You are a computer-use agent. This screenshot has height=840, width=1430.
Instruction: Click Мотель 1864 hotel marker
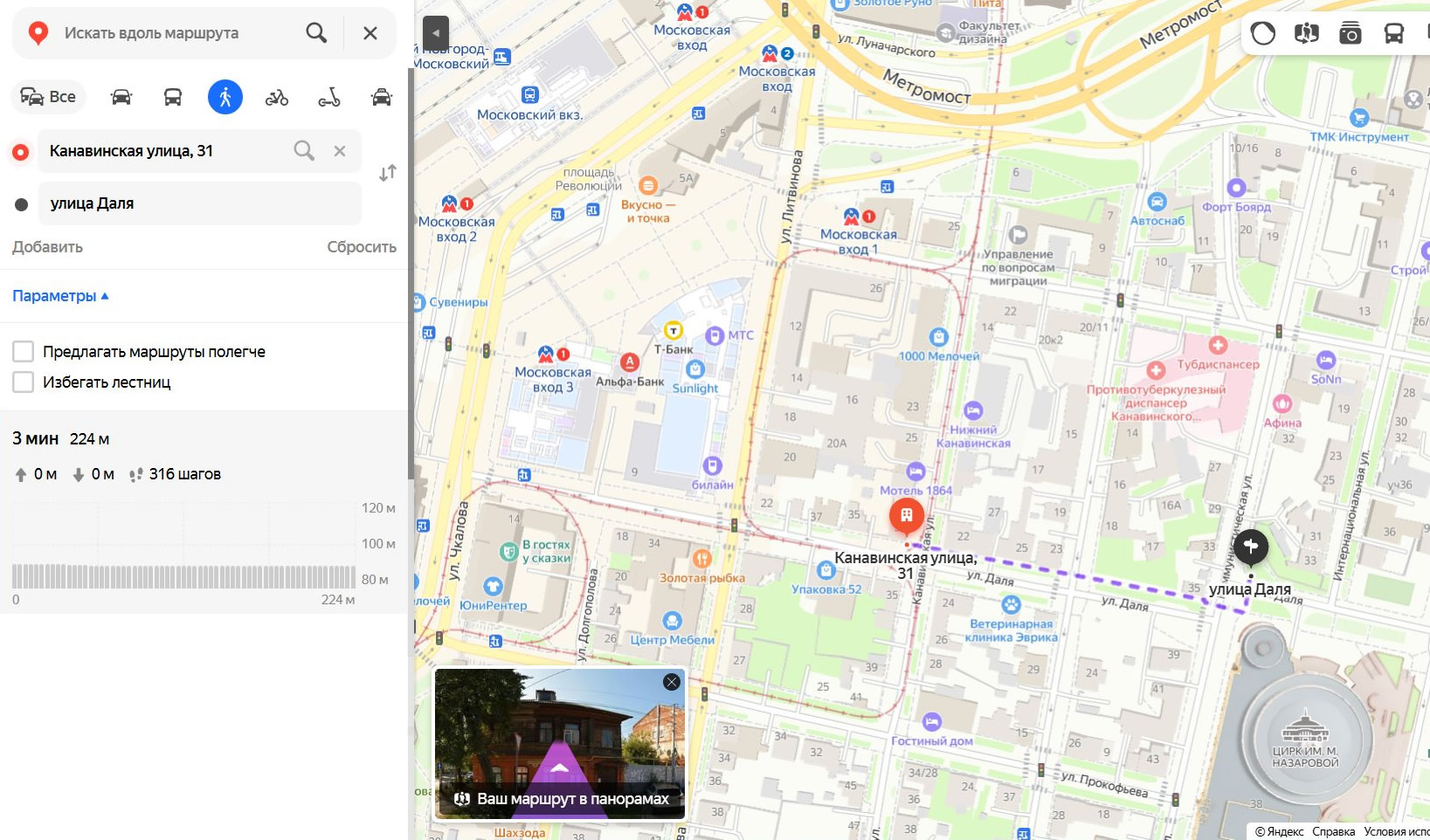pos(915,472)
